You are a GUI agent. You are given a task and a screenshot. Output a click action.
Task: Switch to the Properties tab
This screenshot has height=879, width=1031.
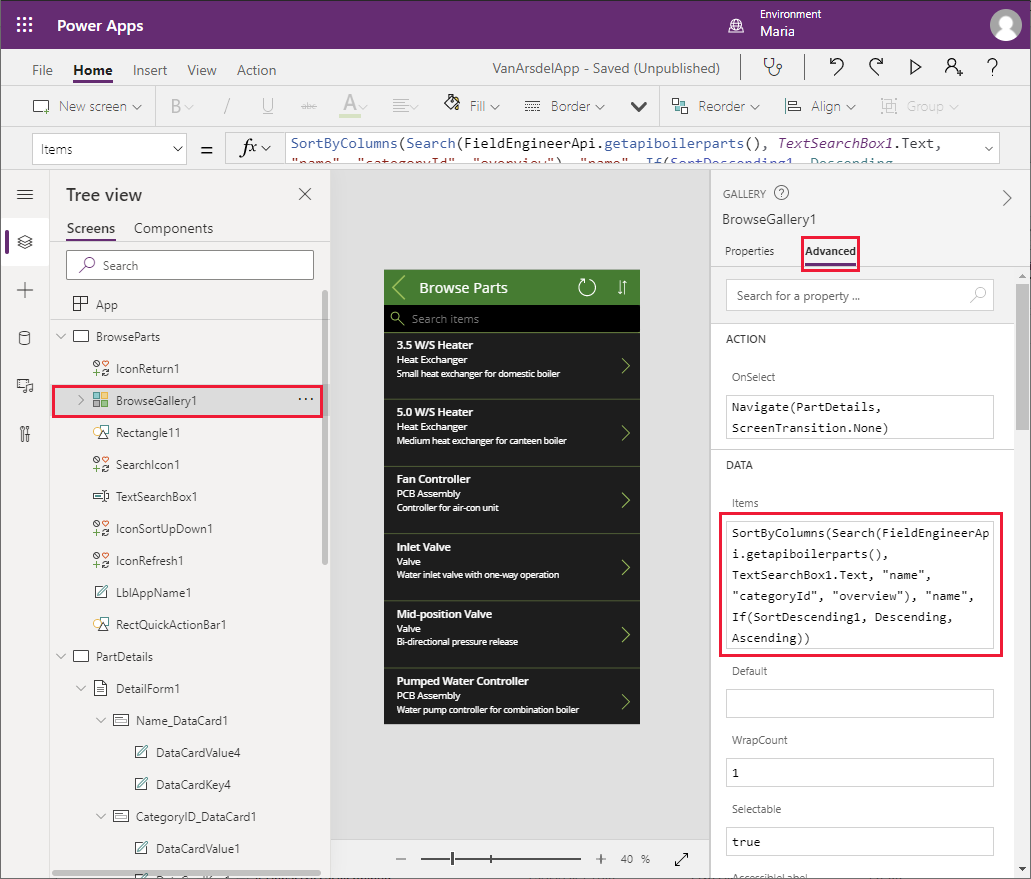tap(749, 251)
